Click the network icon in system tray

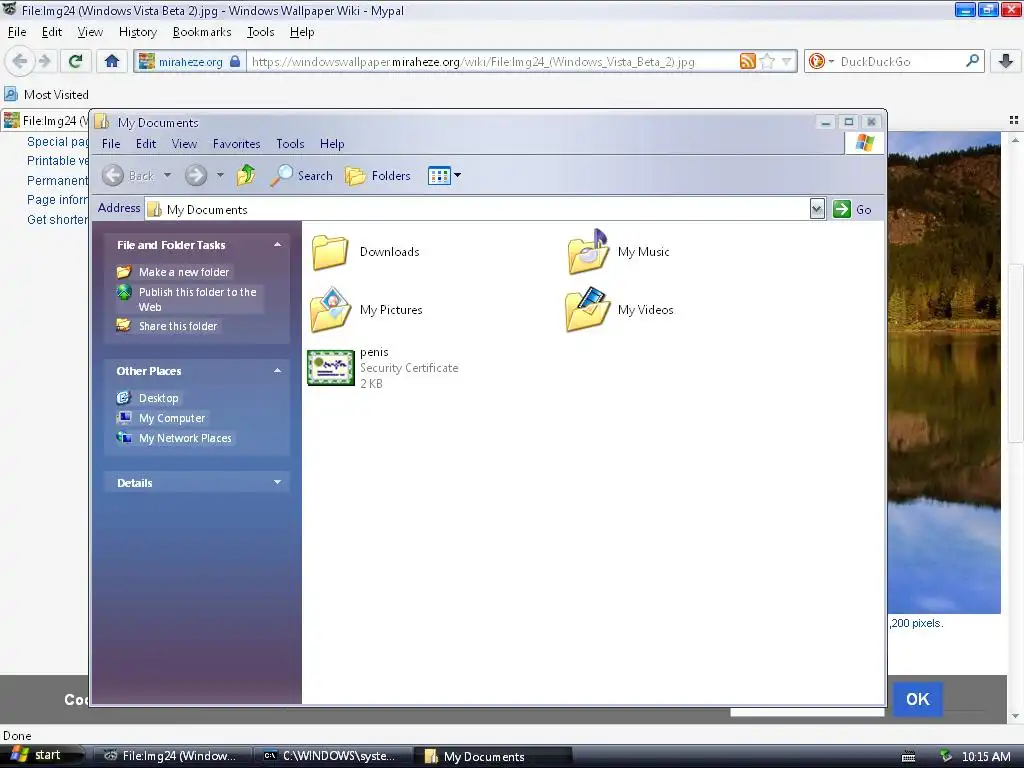[x=946, y=756]
